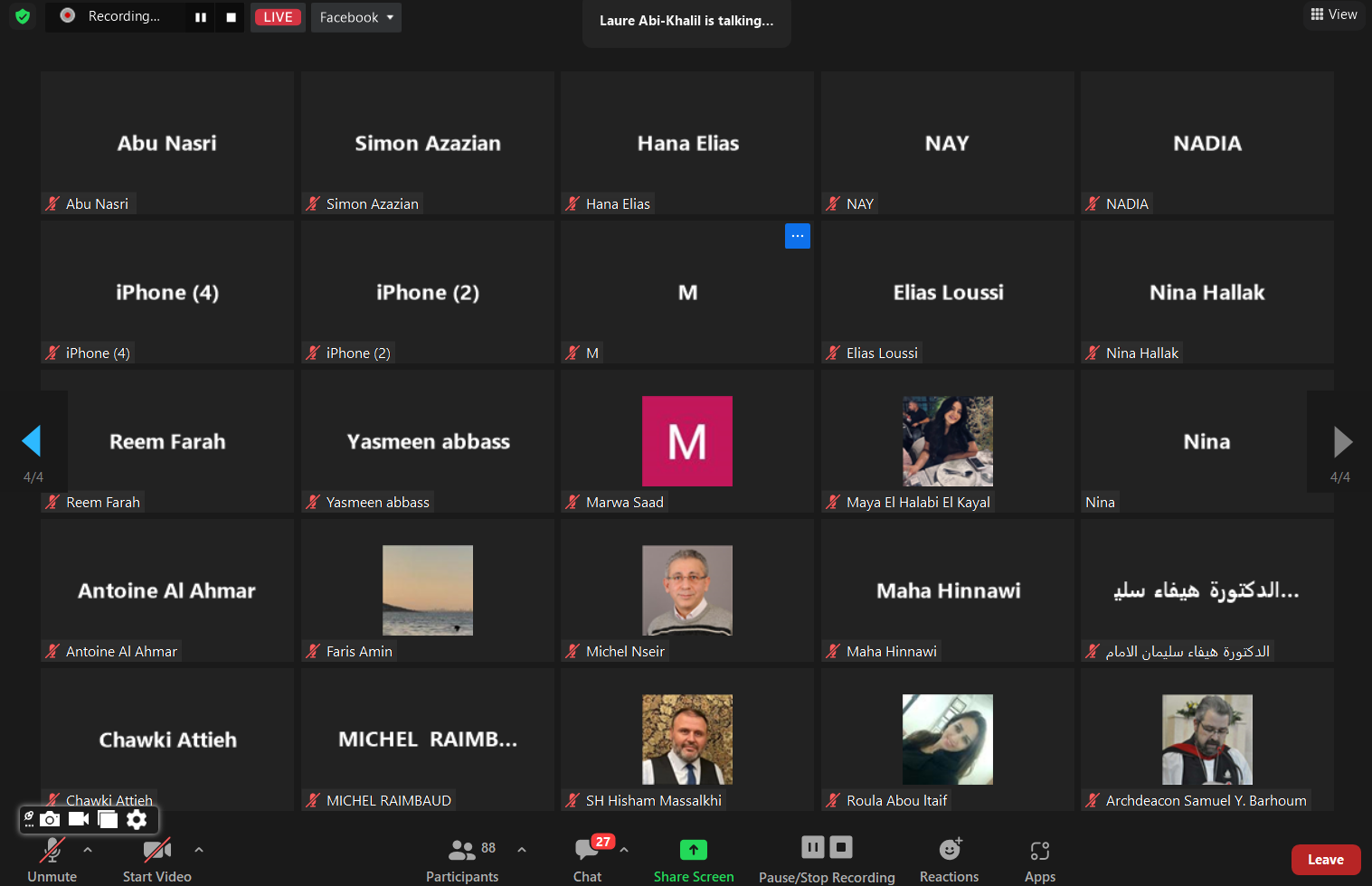Image resolution: width=1372 pixels, height=886 pixels.
Task: Click the 'Elias Loussi' name label
Action: (x=882, y=353)
